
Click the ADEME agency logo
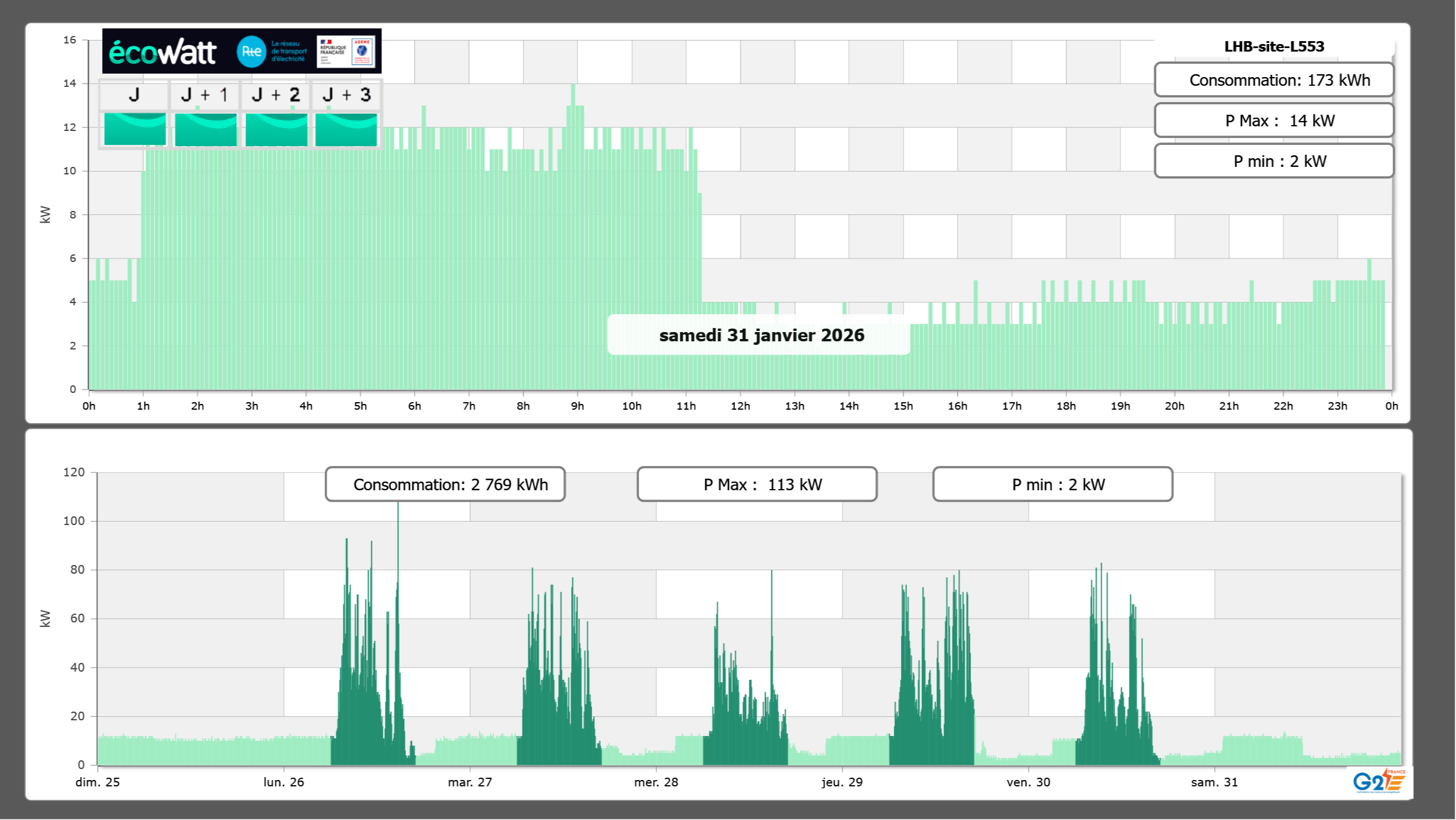pyautogui.click(x=362, y=52)
